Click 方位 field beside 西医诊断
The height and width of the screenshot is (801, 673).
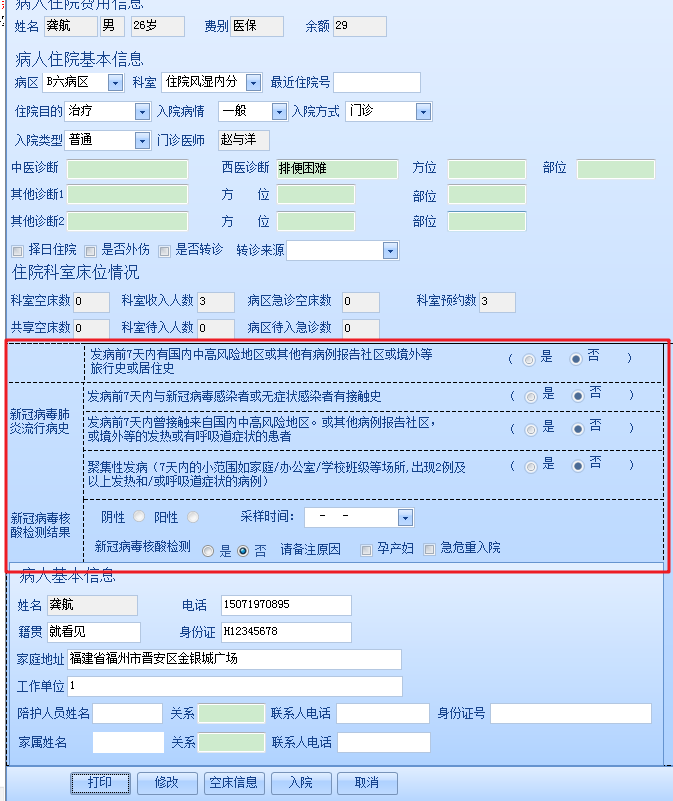(487, 169)
